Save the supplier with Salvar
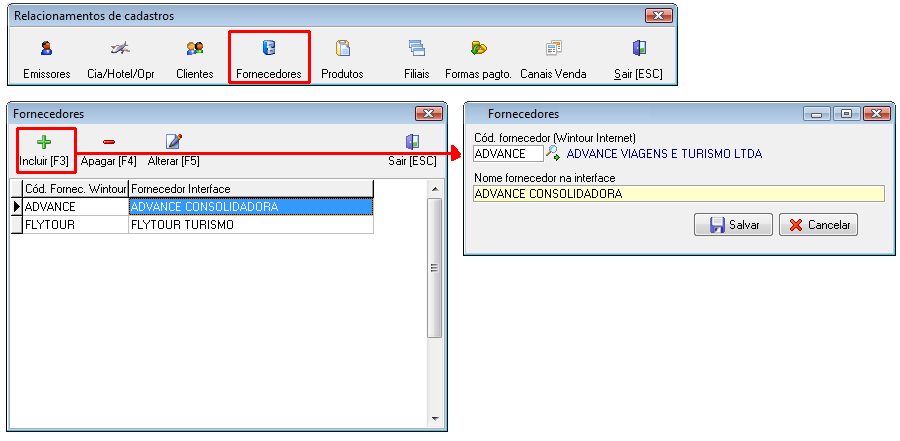900x441 pixels. [x=733, y=225]
